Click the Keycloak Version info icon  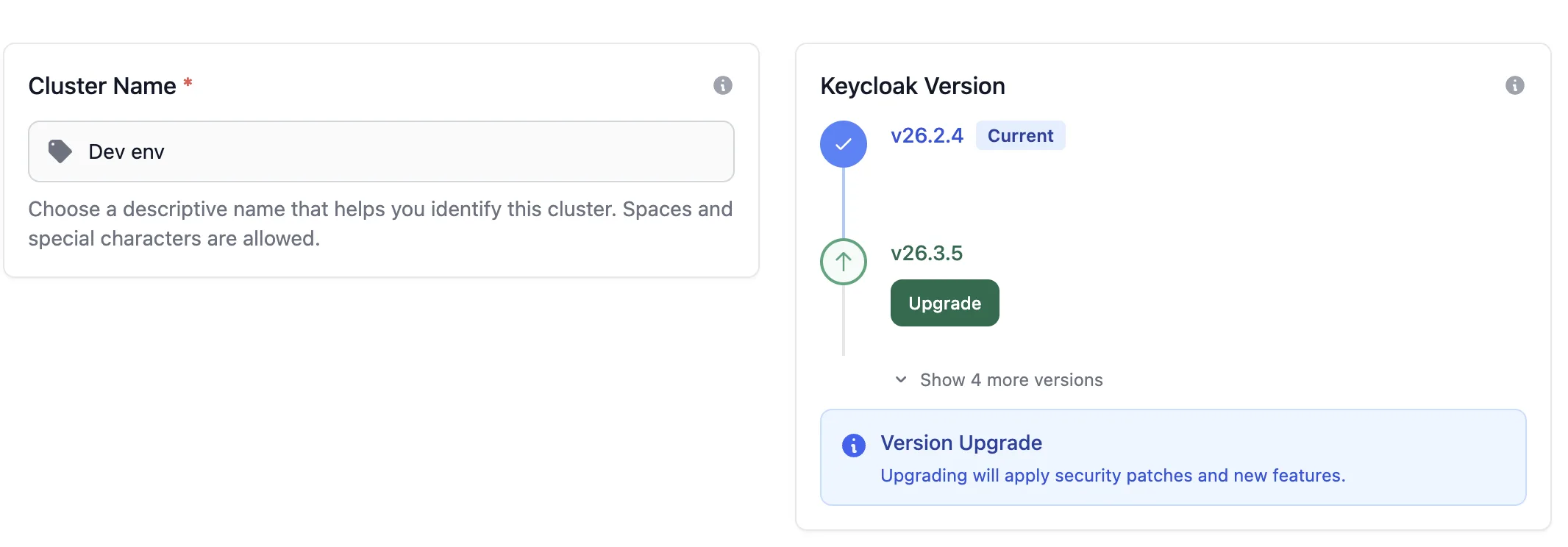[1514, 85]
